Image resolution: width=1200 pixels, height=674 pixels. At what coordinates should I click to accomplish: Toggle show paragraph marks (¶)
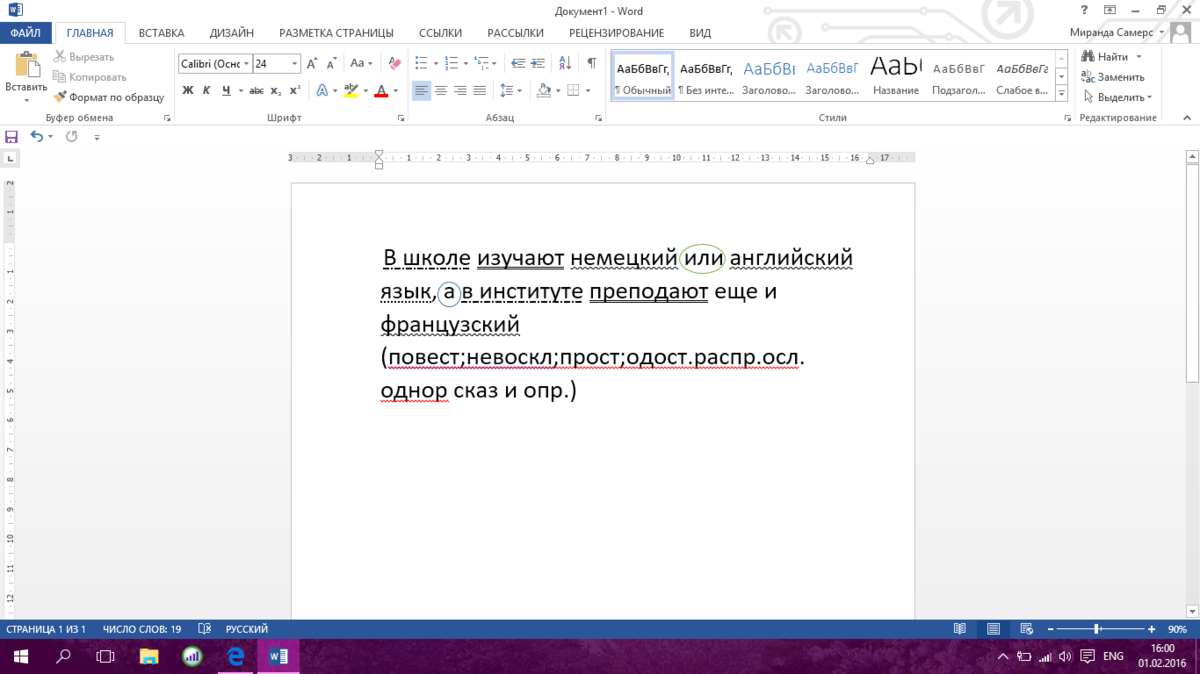(591, 64)
